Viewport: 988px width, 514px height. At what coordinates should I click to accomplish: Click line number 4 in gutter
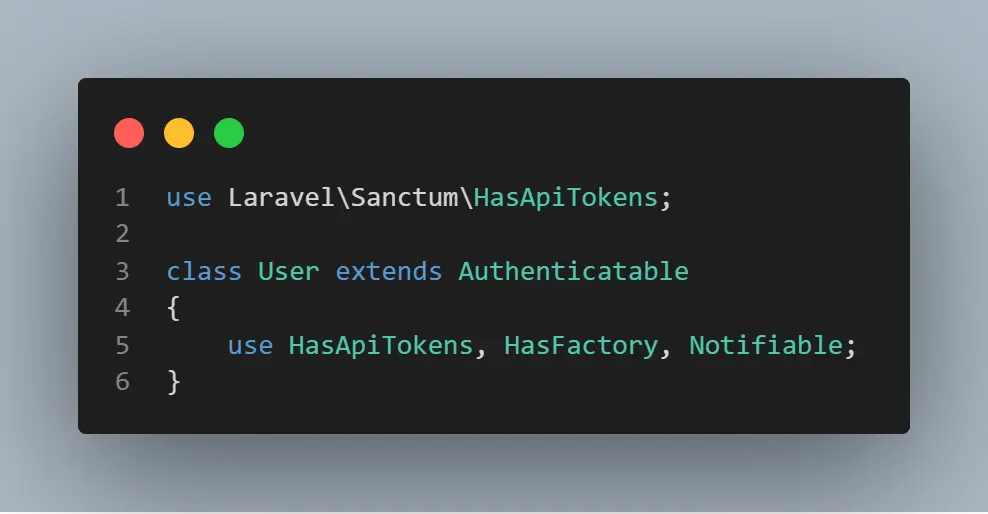(122, 308)
